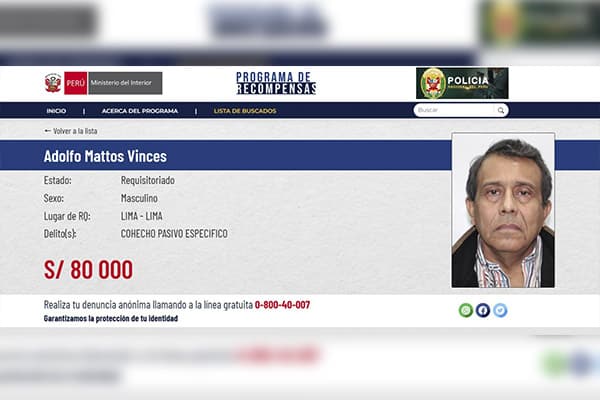Click the Twitter share icon
The height and width of the screenshot is (400, 600).
(x=500, y=310)
